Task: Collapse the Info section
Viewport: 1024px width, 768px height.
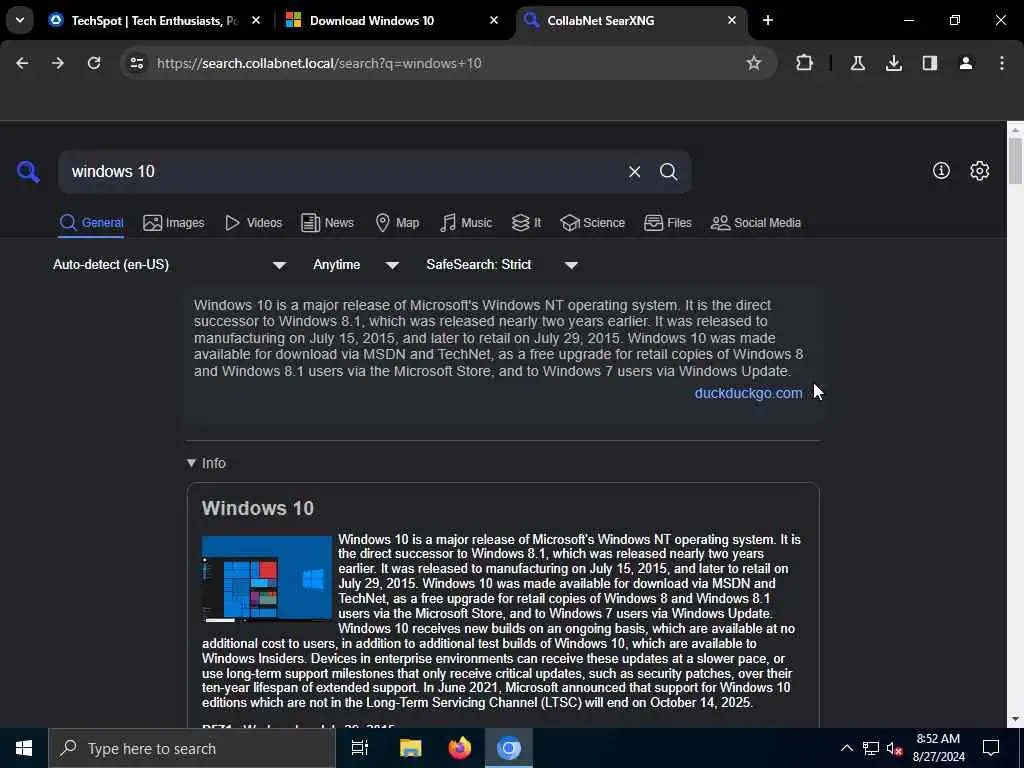Action: click(206, 463)
